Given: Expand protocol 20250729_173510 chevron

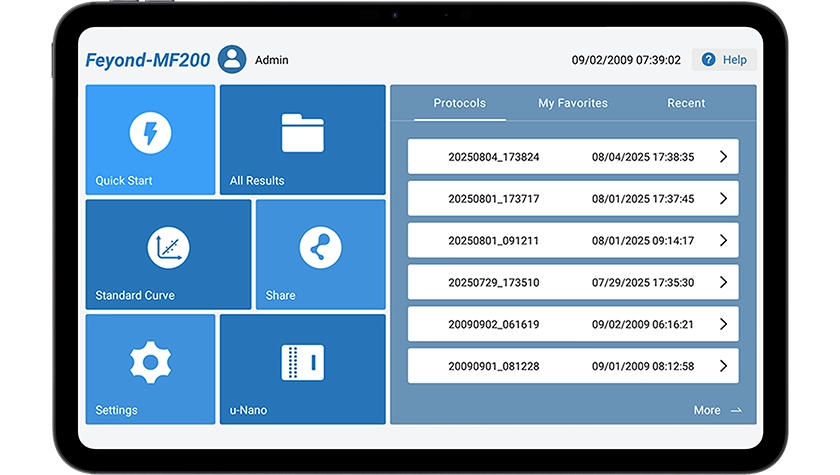Looking at the screenshot, I should (x=723, y=282).
